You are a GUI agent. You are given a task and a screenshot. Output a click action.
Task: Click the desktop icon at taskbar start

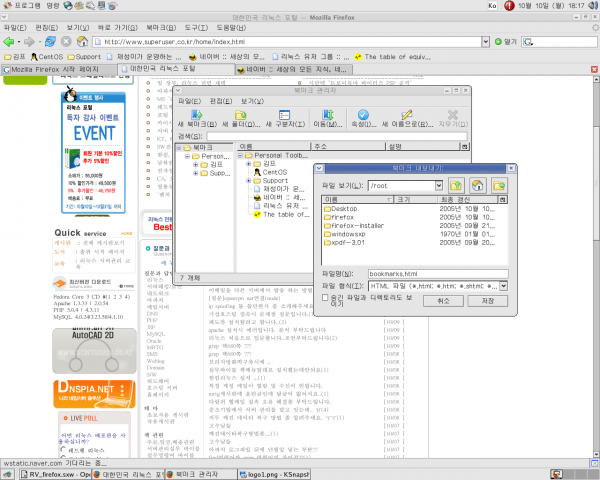click(8, 474)
